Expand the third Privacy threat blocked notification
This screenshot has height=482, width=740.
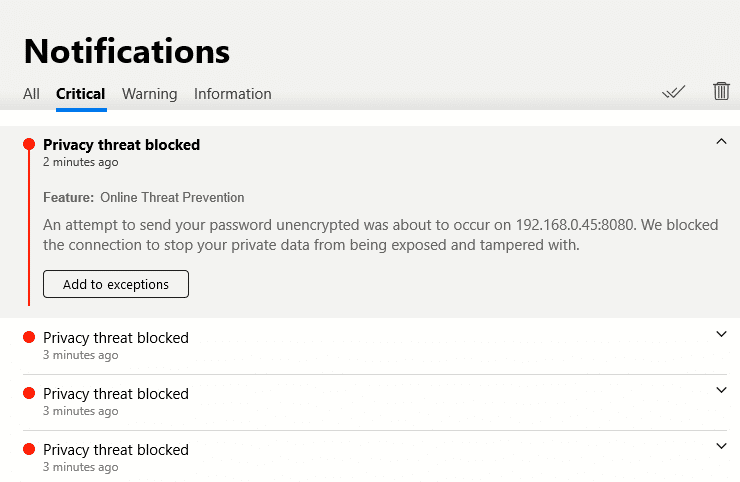pyautogui.click(x=721, y=390)
